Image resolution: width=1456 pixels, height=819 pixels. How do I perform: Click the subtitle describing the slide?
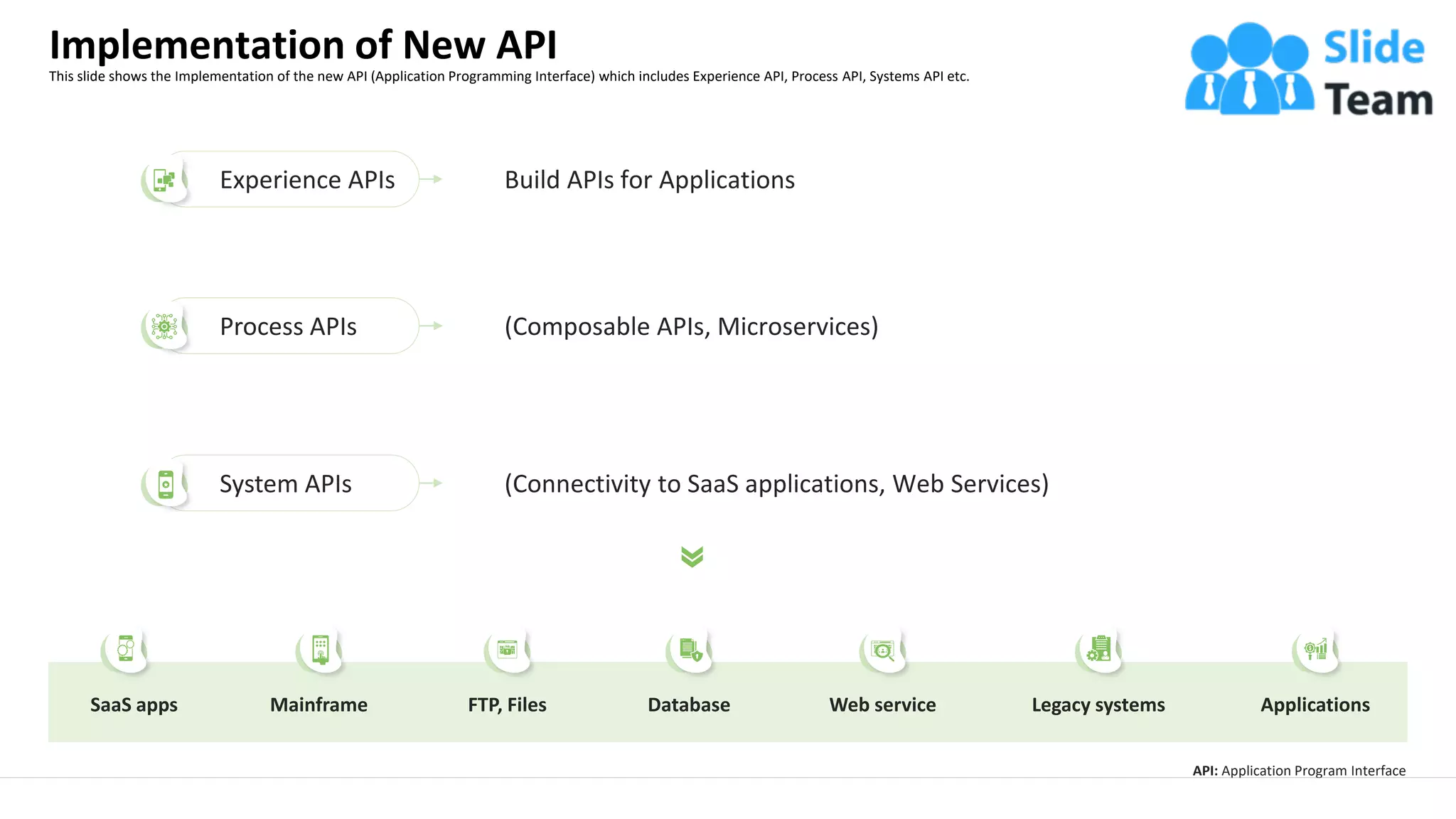coord(509,76)
